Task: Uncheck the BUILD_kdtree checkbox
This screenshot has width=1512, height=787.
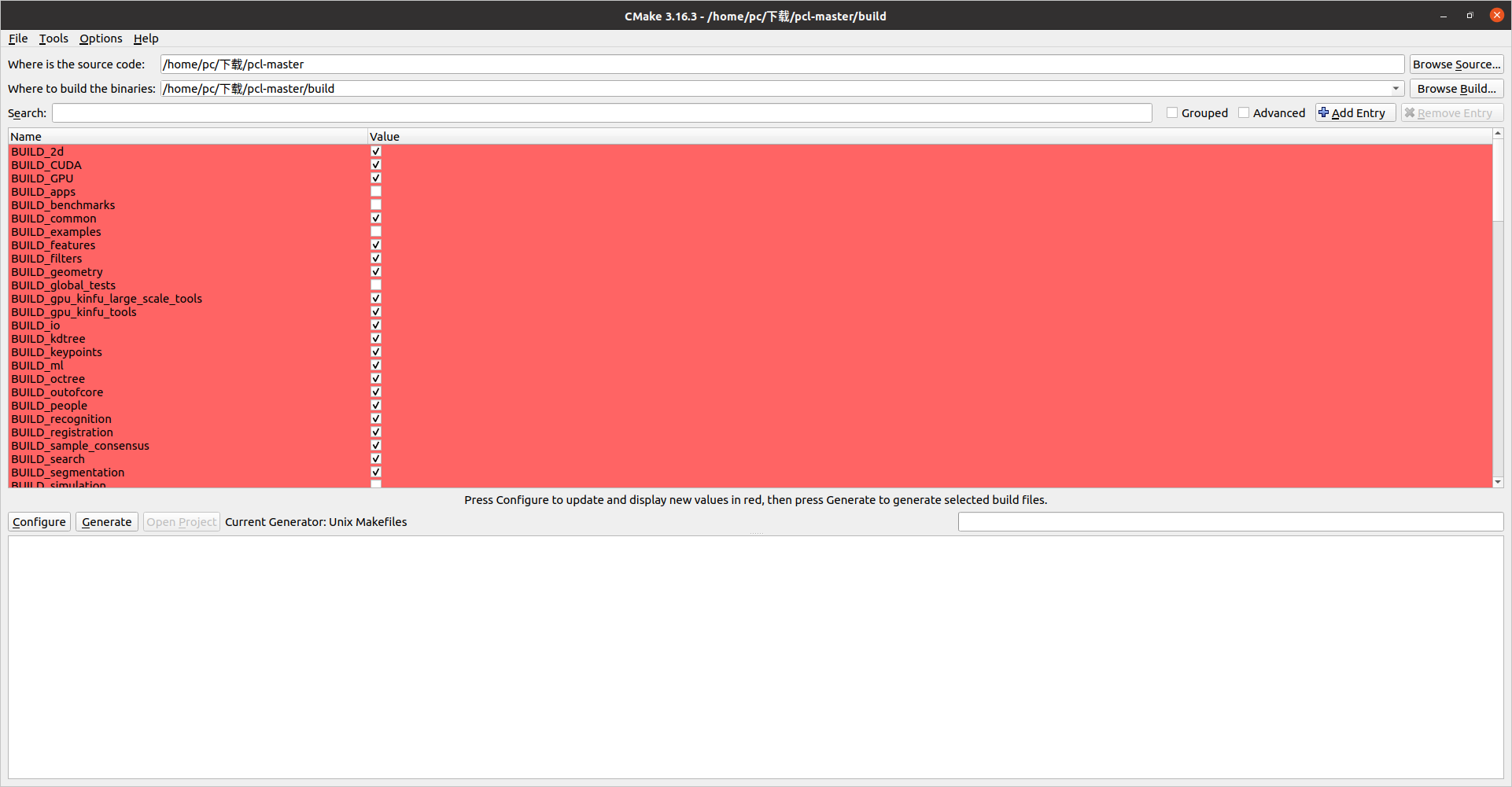Action: 376,339
